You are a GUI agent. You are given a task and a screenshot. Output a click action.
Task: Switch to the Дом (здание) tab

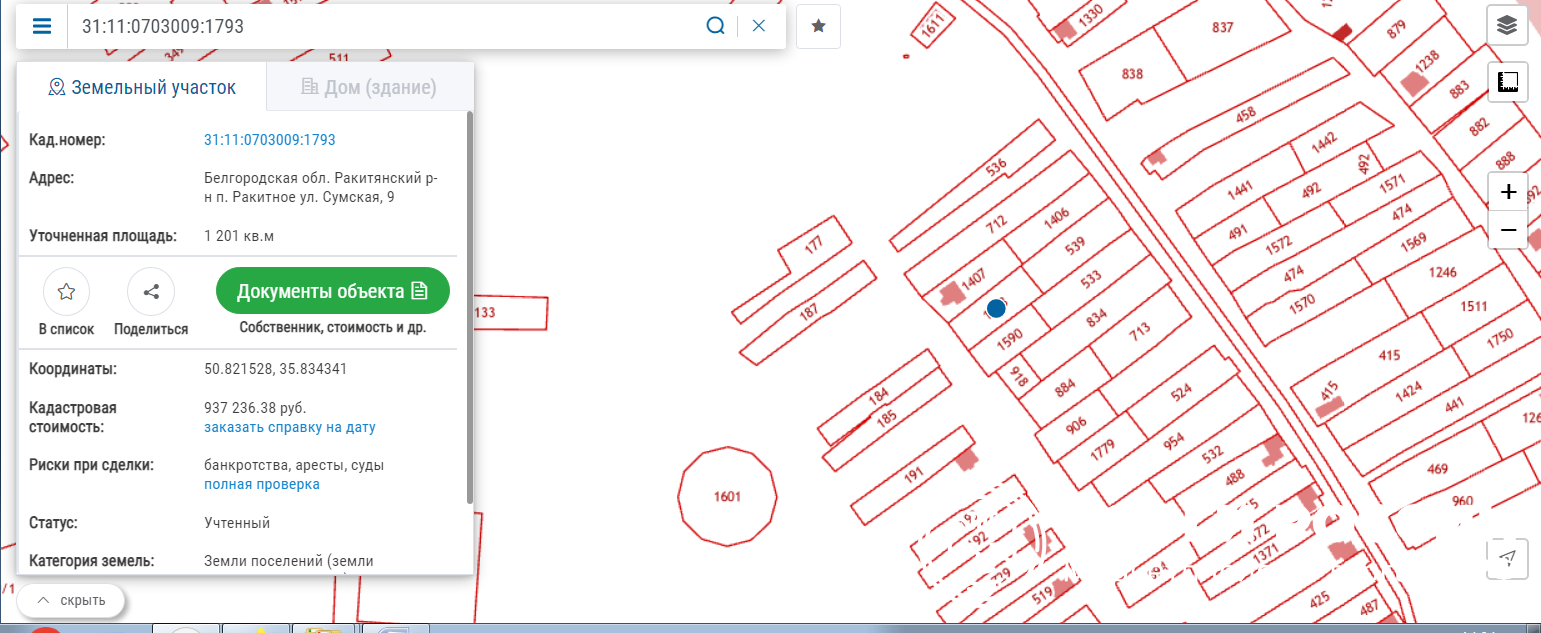[x=369, y=88]
